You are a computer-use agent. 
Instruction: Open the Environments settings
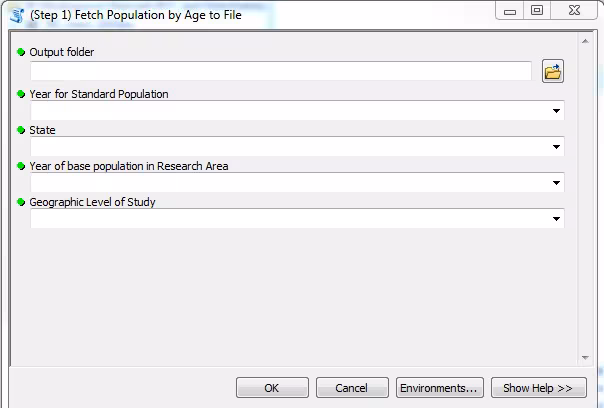coord(440,388)
